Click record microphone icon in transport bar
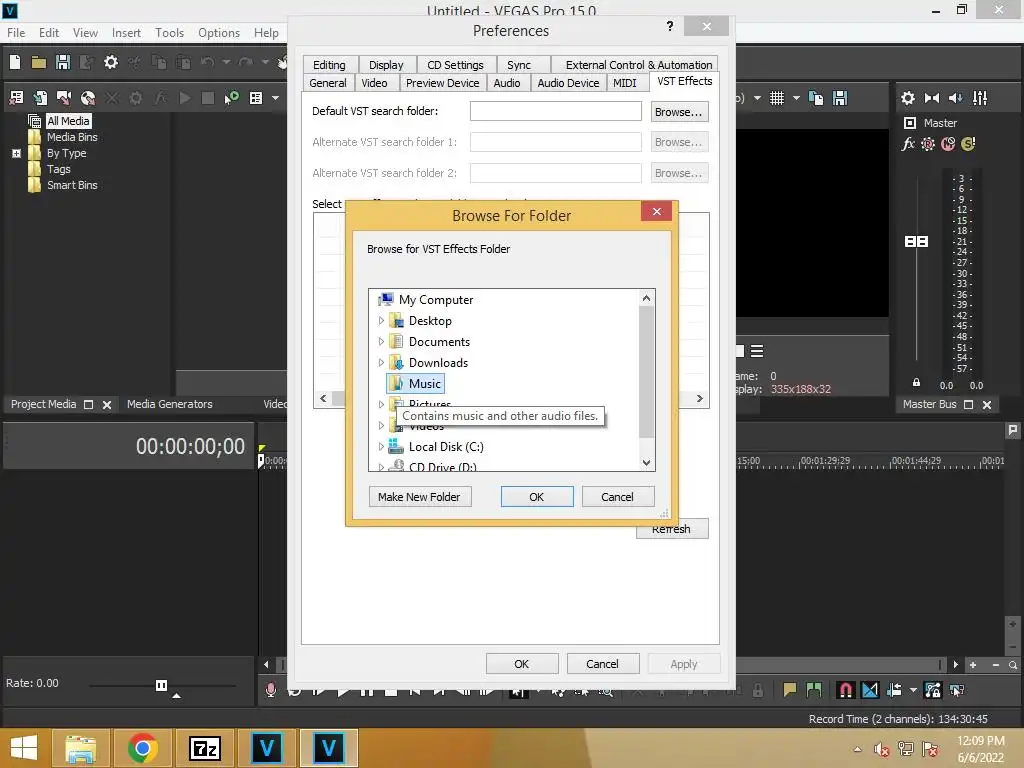This screenshot has width=1024, height=768. coord(270,690)
